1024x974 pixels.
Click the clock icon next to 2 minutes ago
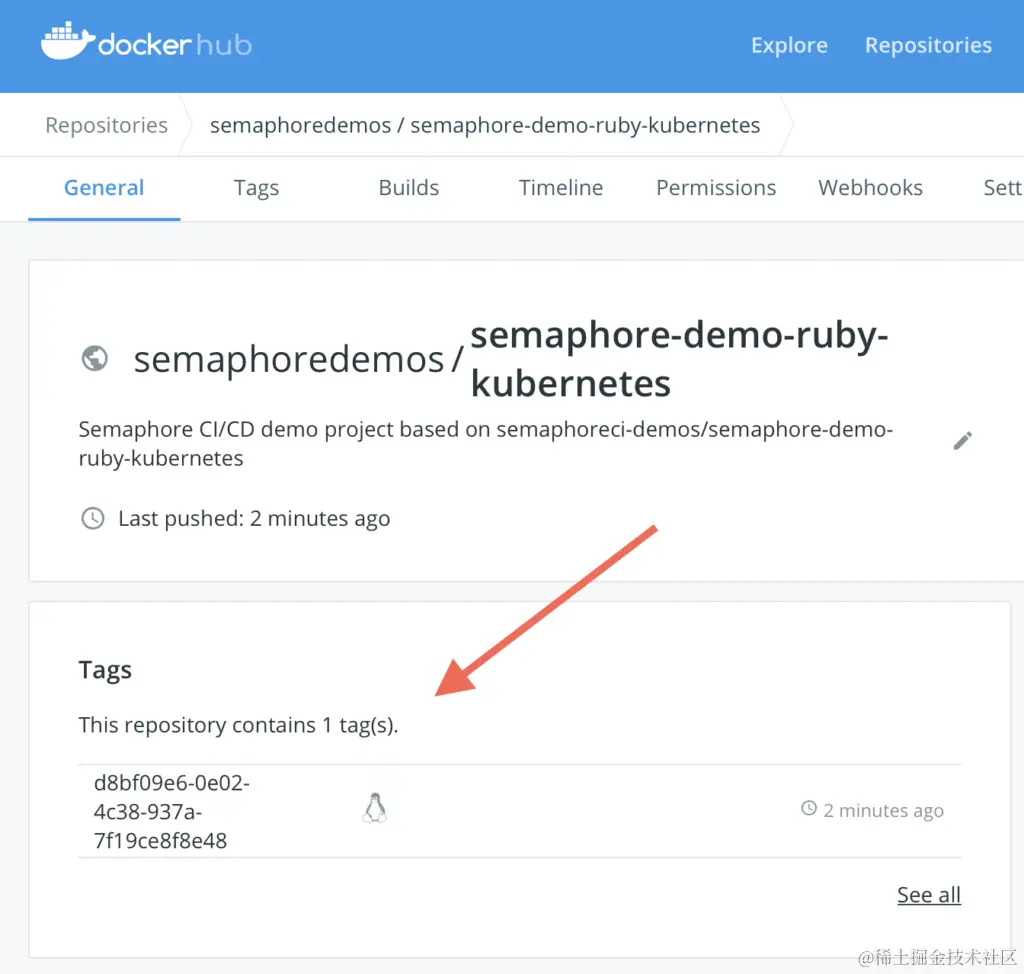click(x=807, y=810)
